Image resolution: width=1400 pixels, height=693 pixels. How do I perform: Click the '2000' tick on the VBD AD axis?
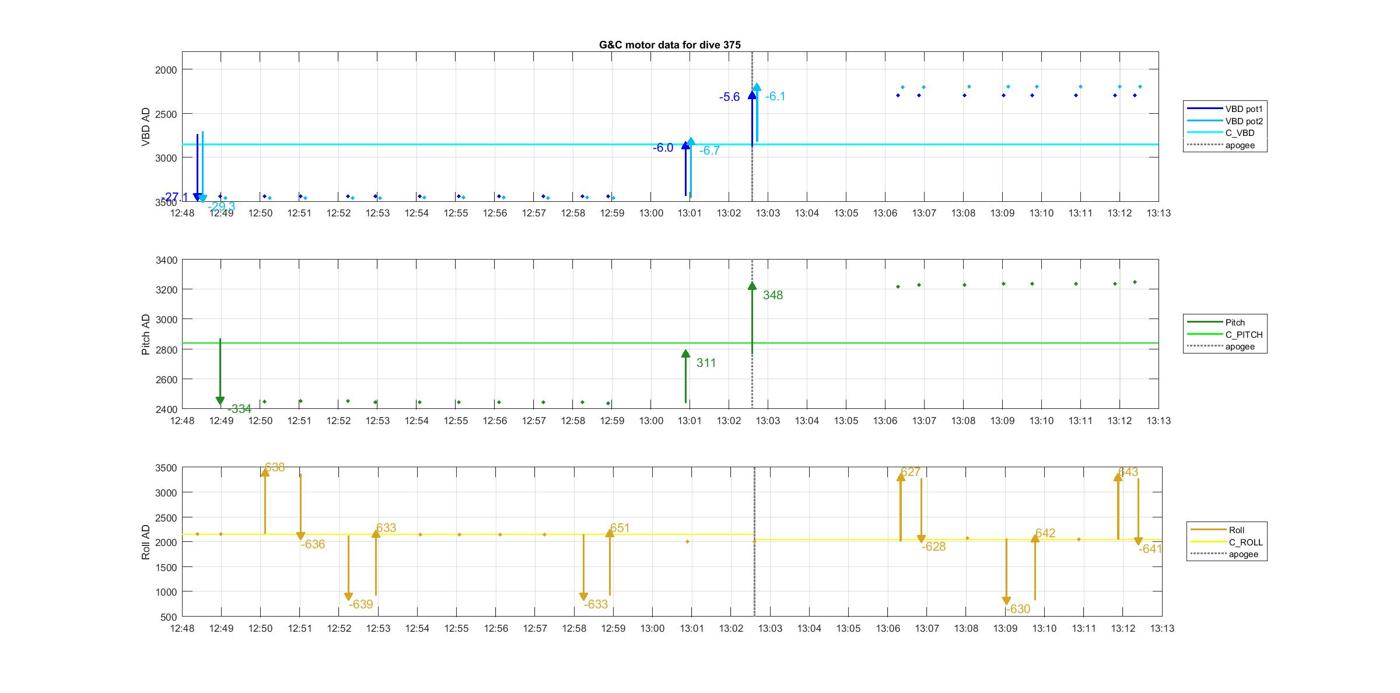tap(166, 70)
